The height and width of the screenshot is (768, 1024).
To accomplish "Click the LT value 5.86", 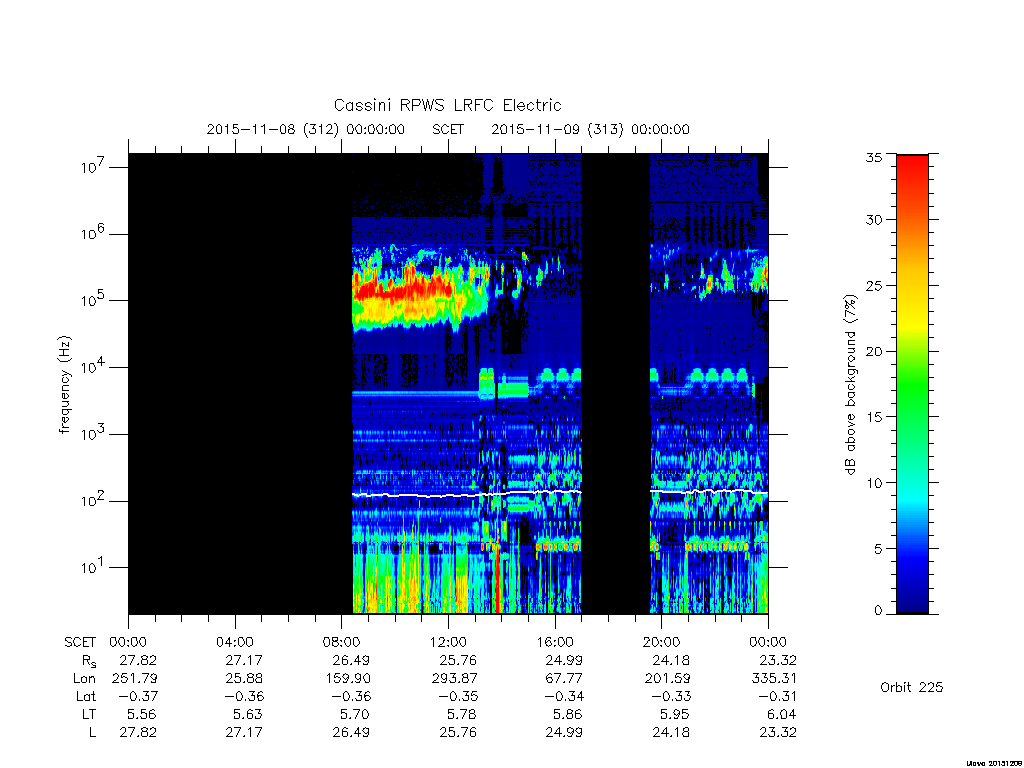I will (568, 714).
